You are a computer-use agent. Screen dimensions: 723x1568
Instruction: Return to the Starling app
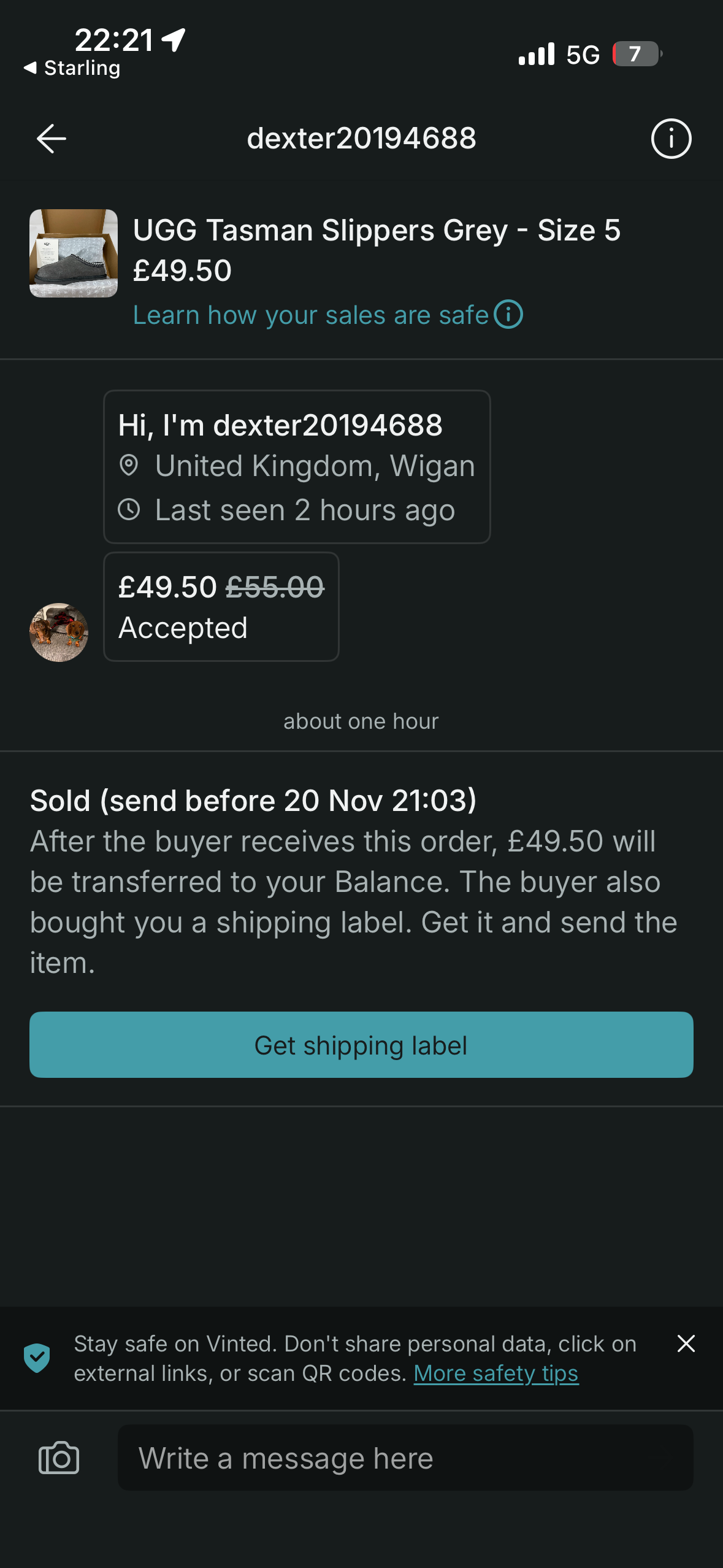(72, 68)
